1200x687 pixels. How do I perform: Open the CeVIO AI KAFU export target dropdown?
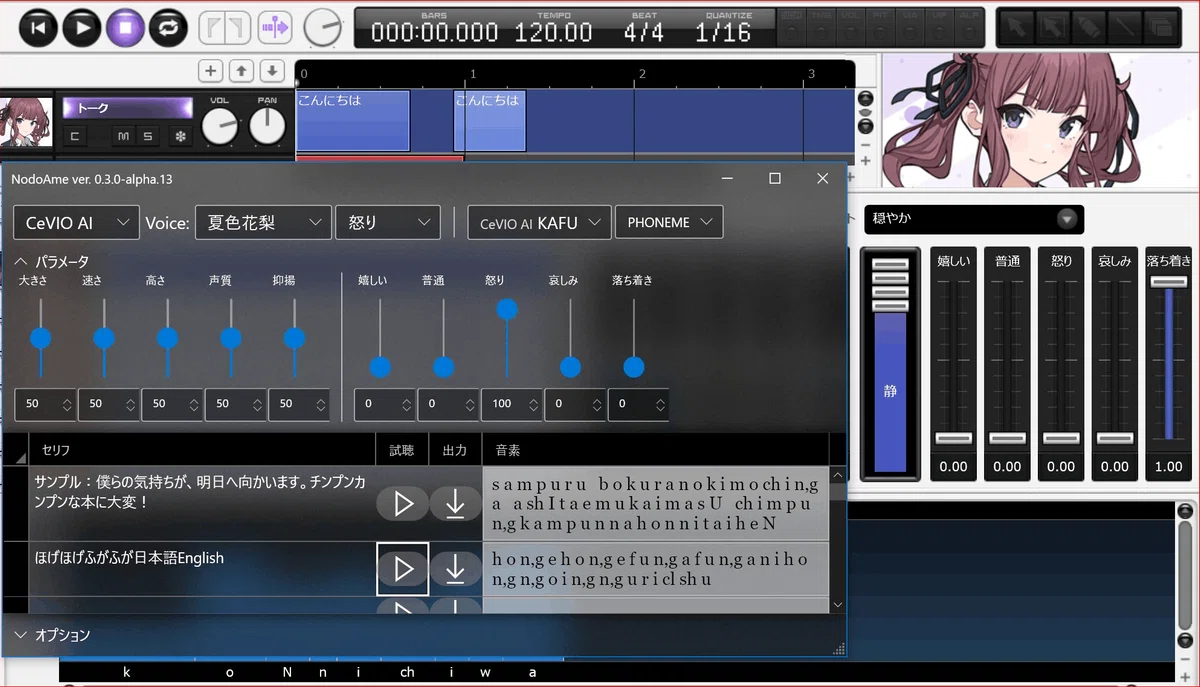(539, 223)
